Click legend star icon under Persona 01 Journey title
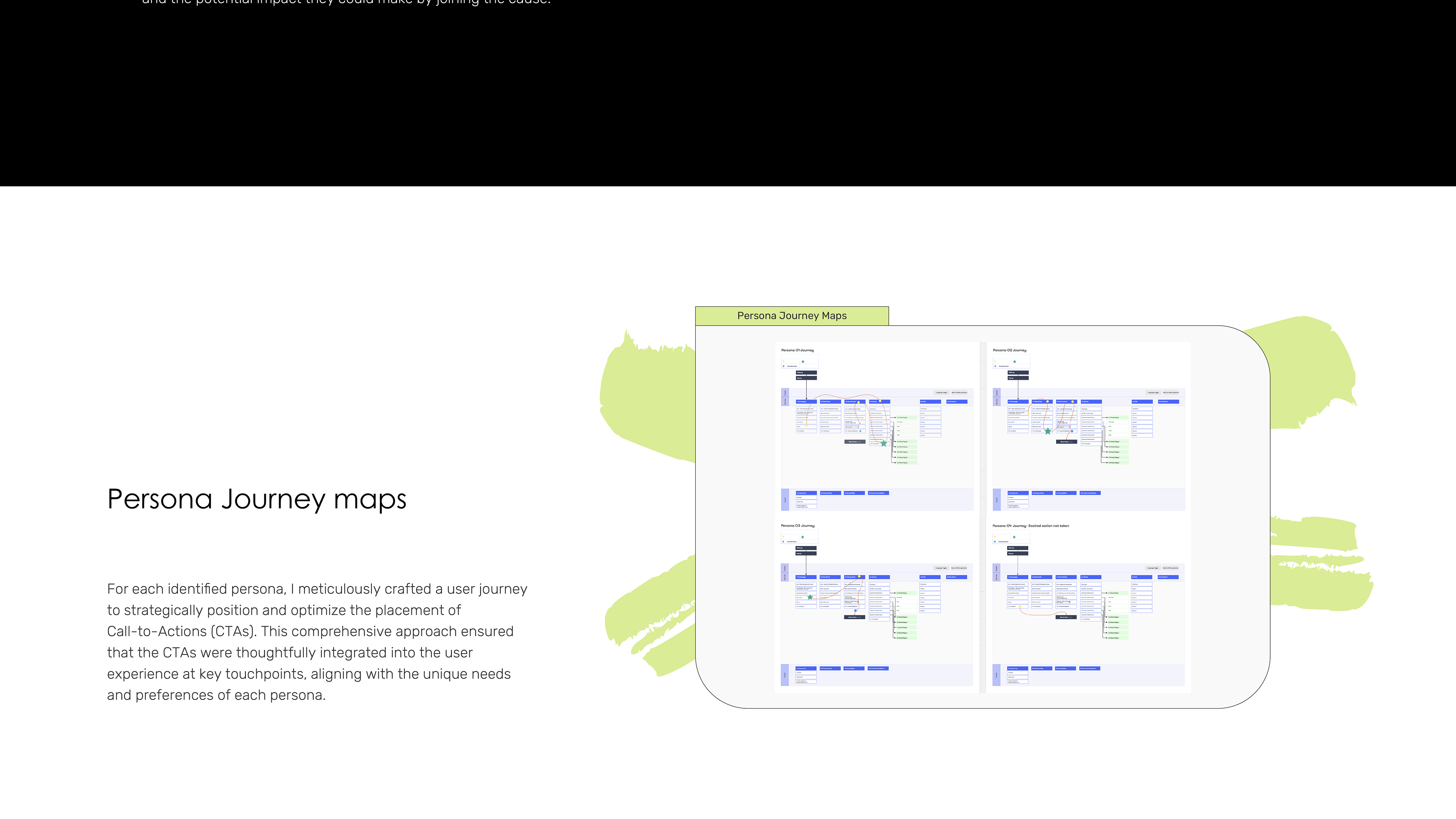The width and height of the screenshot is (1456, 819). tap(803, 362)
